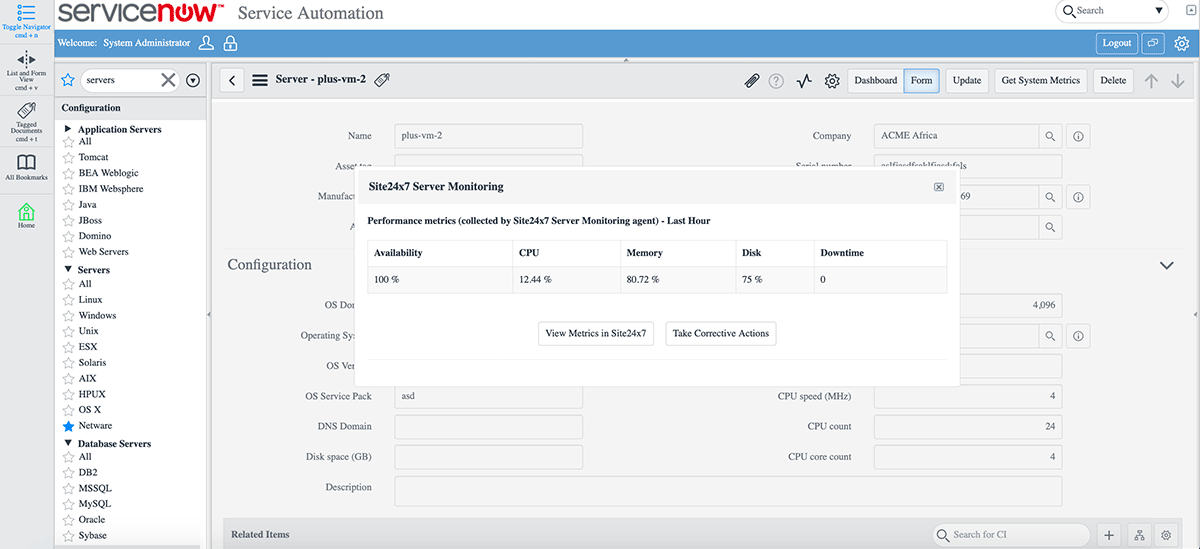The image size is (1200, 549).
Task: Toggle the favorite star for JBoss
Action: point(68,221)
